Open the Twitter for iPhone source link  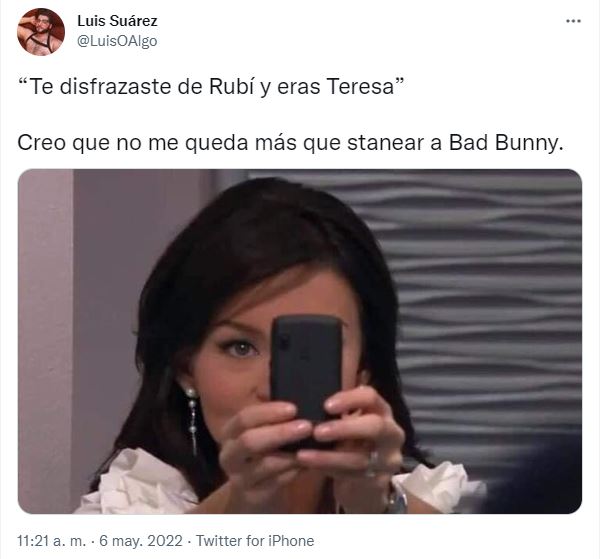255,541
